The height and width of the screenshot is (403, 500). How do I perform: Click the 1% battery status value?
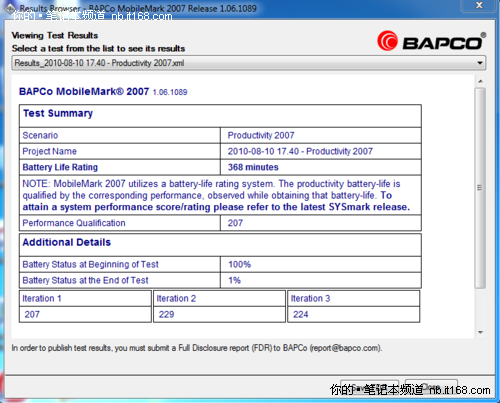pos(234,280)
